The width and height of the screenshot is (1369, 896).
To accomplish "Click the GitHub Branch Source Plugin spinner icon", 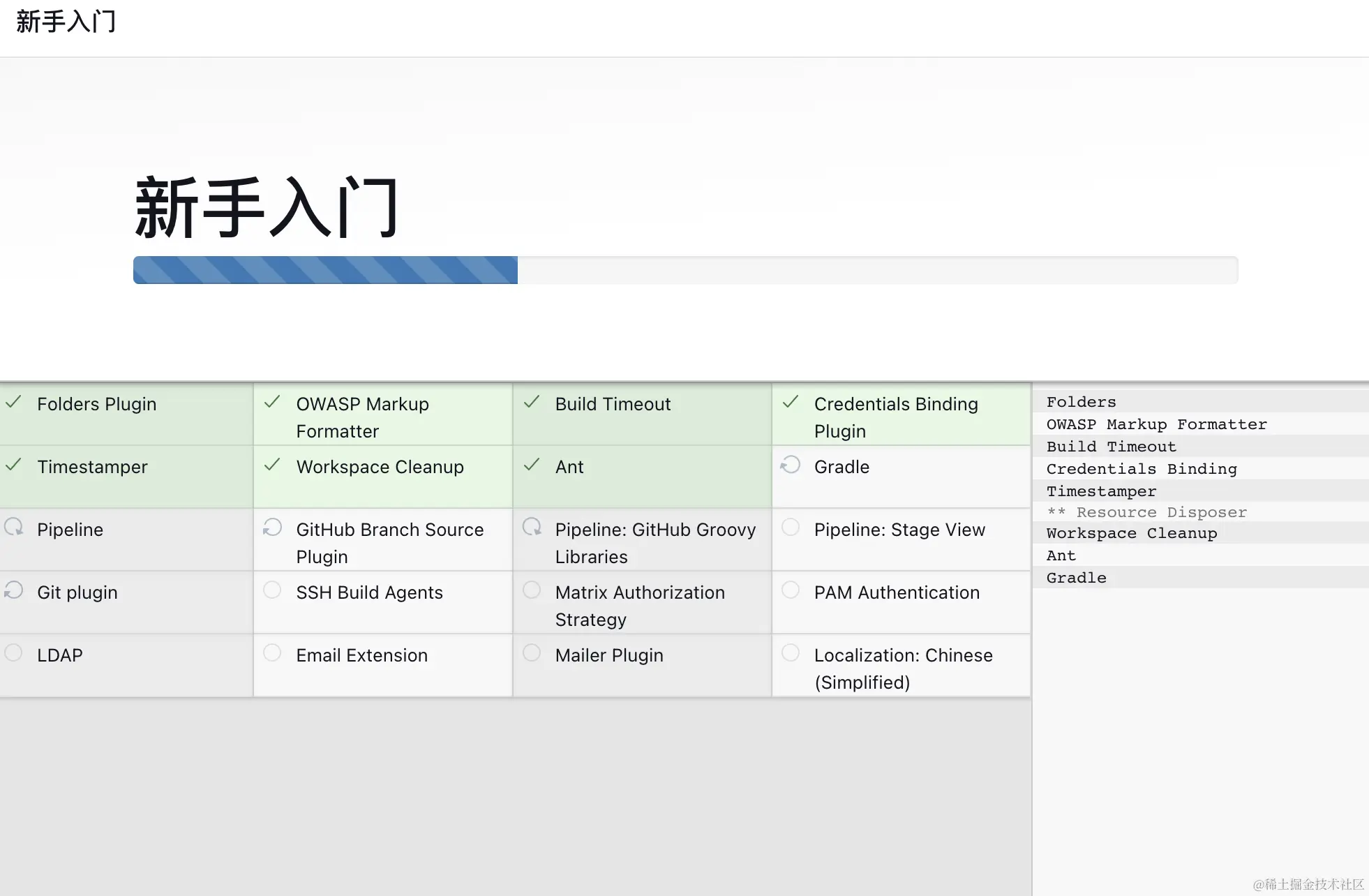I will 273,528.
